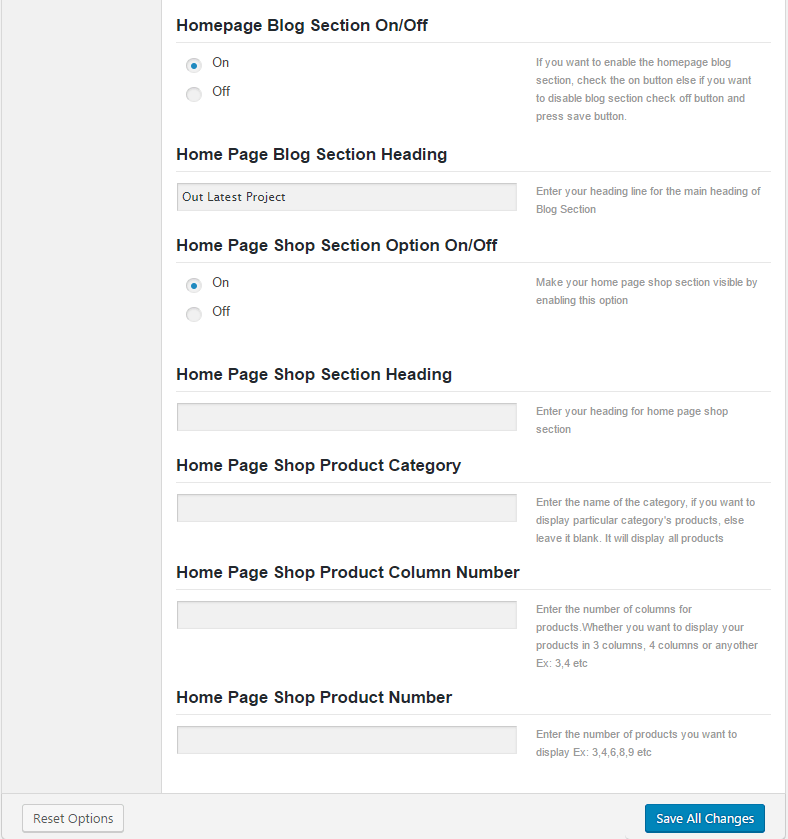788x839 pixels.
Task: Click the 'Enter your heading for home page shop' text
Action: point(632,420)
